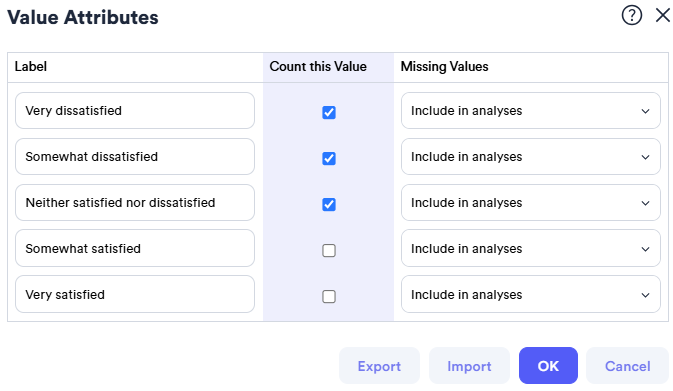Uncheck Count this Value for Somewhat dissatisfied
This screenshot has width=673, height=391.
(329, 158)
